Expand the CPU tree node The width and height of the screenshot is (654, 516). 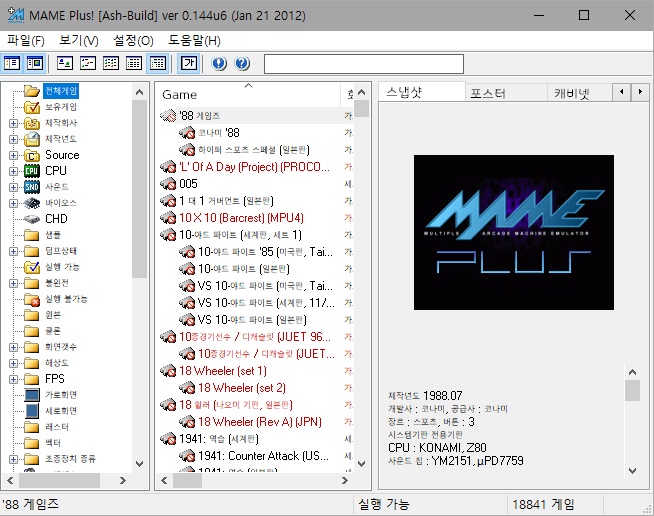(13, 171)
